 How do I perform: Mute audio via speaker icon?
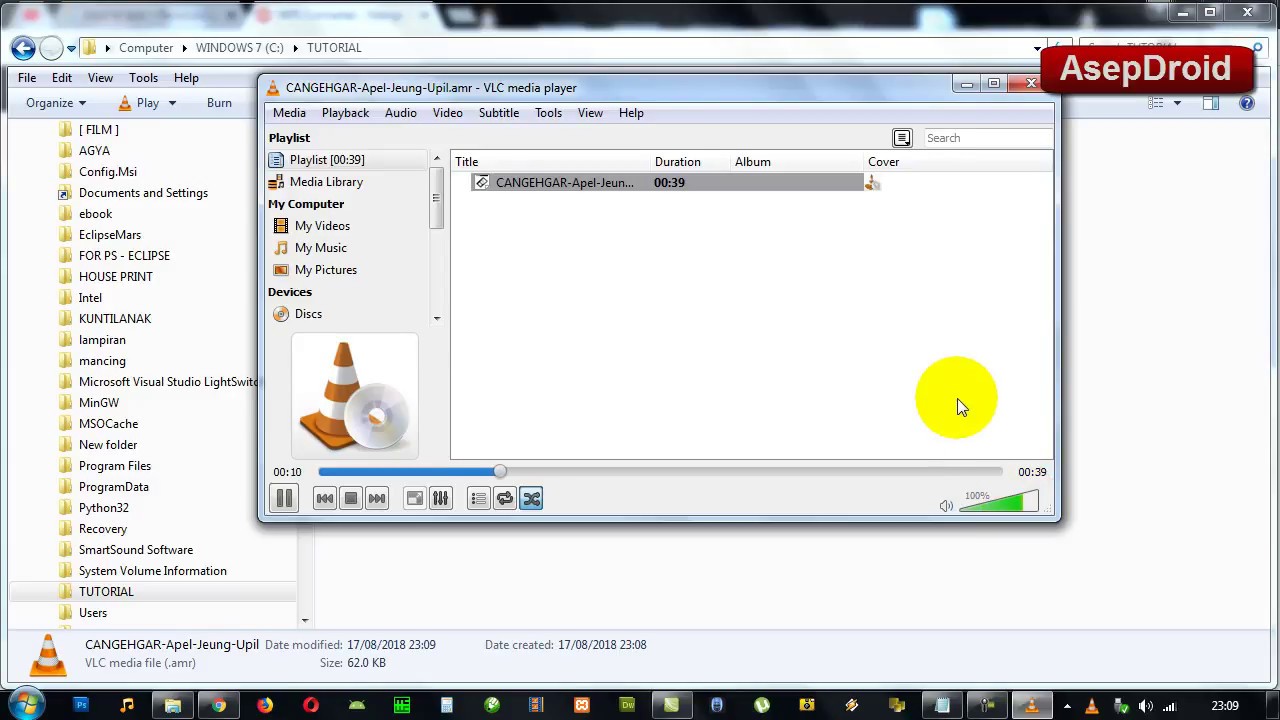click(x=946, y=506)
